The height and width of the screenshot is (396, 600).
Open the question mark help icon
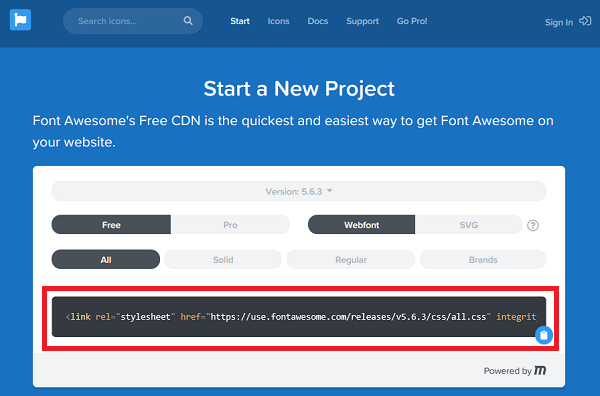(533, 225)
